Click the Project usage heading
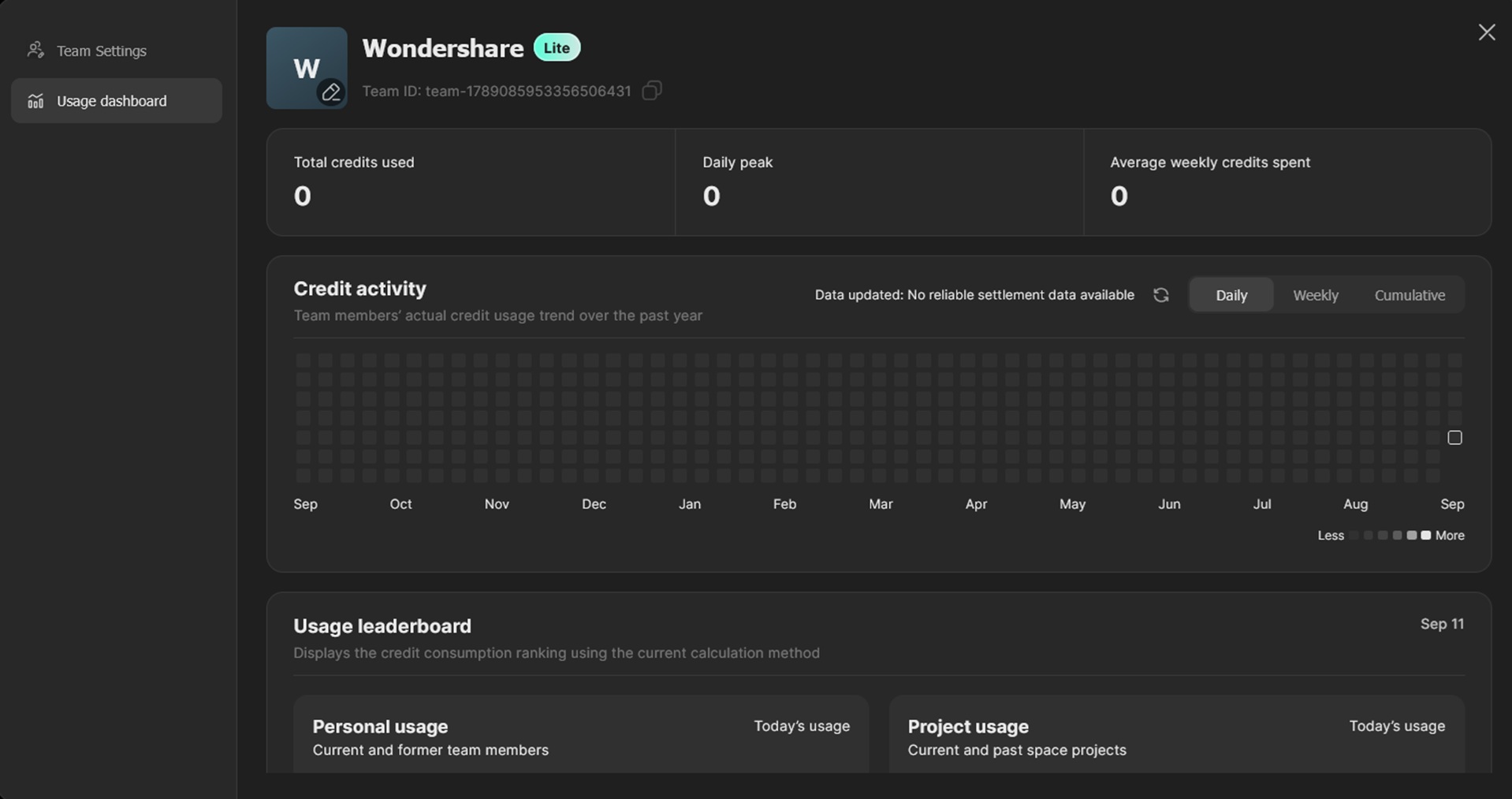This screenshot has width=1512, height=799. click(x=968, y=726)
